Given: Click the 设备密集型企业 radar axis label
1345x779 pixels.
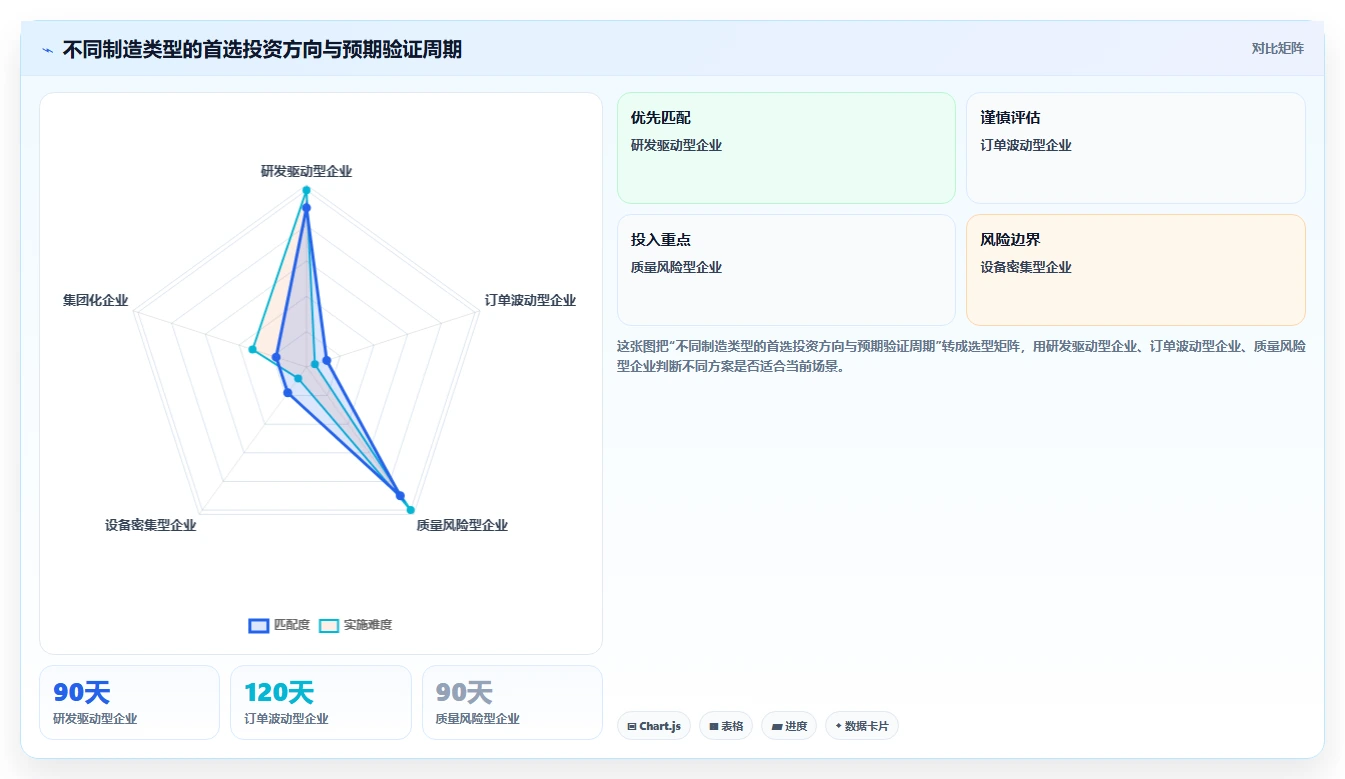Looking at the screenshot, I should (151, 525).
